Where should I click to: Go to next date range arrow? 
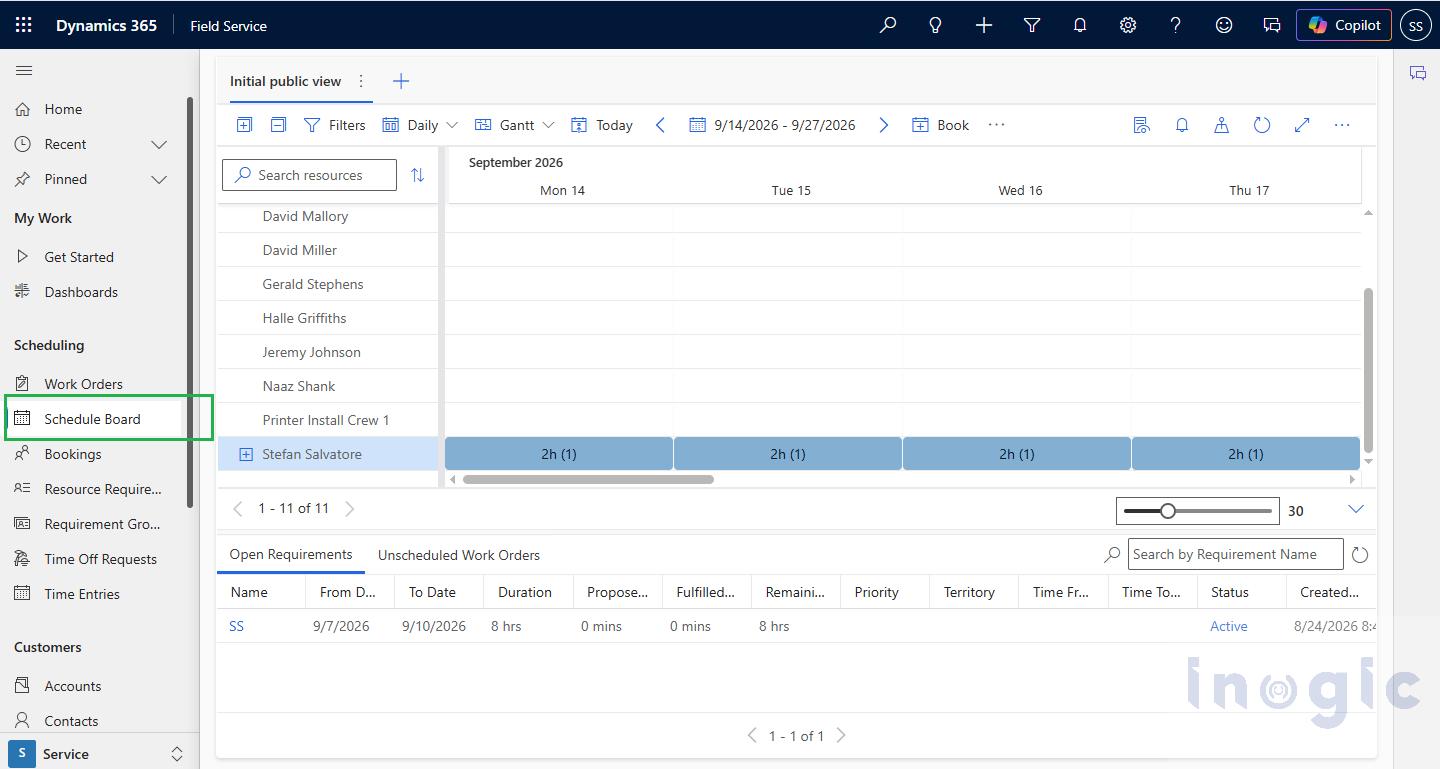(883, 125)
